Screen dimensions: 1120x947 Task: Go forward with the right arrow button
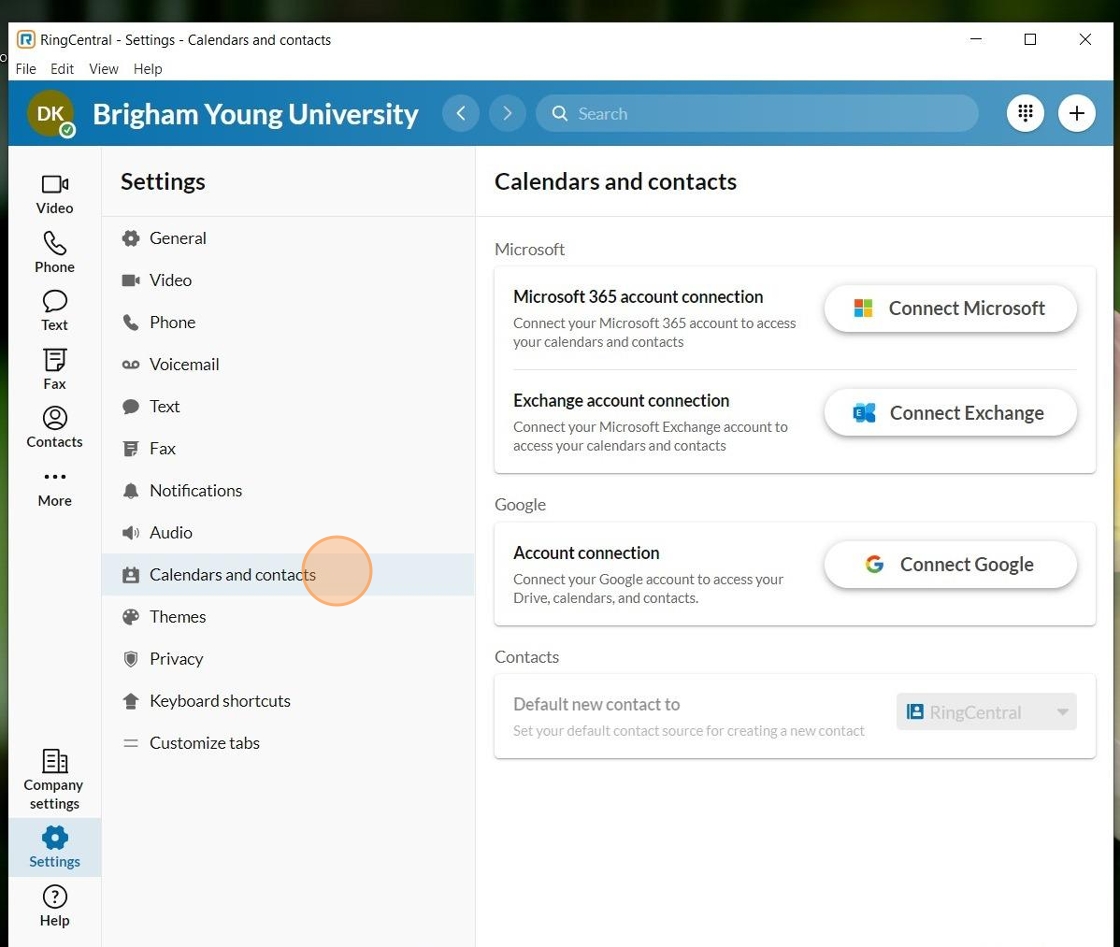pos(507,113)
